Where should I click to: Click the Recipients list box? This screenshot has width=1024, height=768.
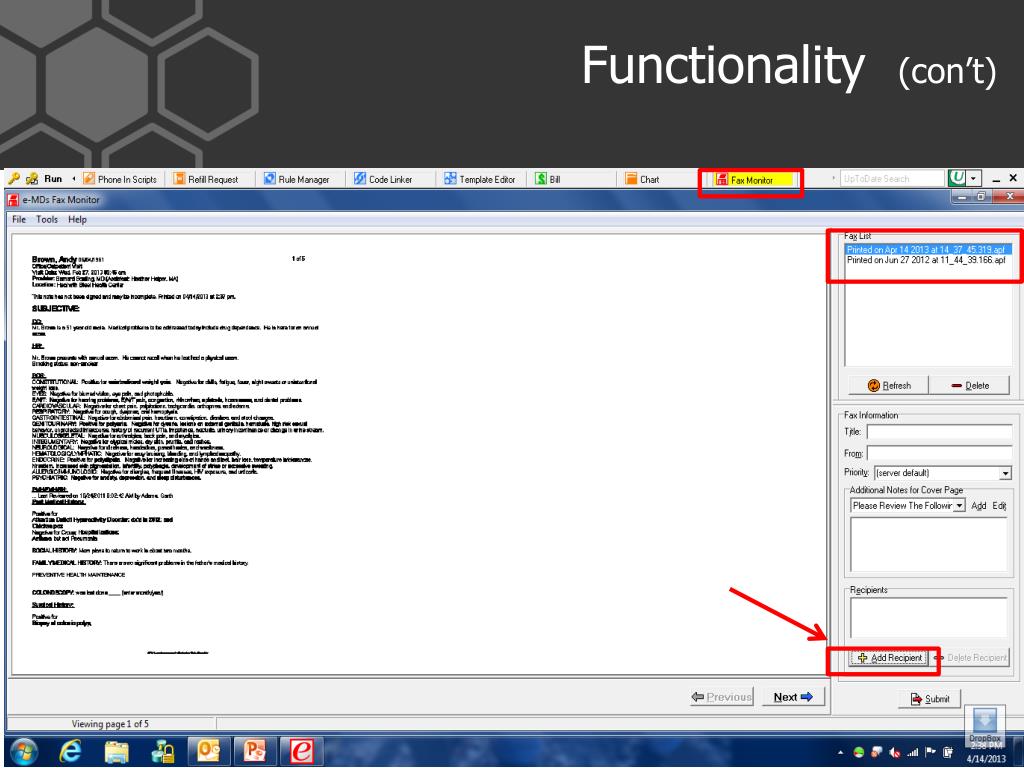pyautogui.click(x=928, y=618)
